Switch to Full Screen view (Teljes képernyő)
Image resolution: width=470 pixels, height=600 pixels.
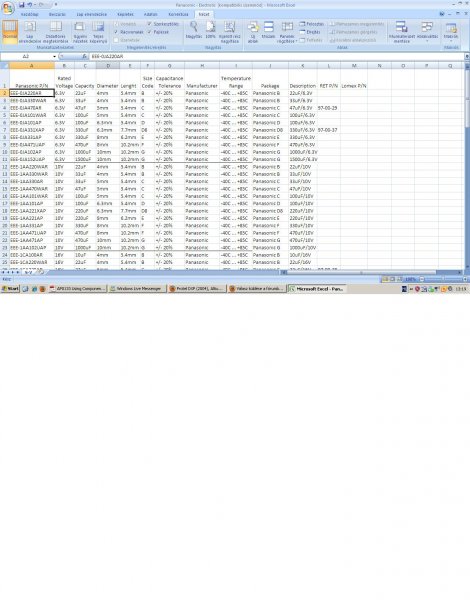click(98, 32)
